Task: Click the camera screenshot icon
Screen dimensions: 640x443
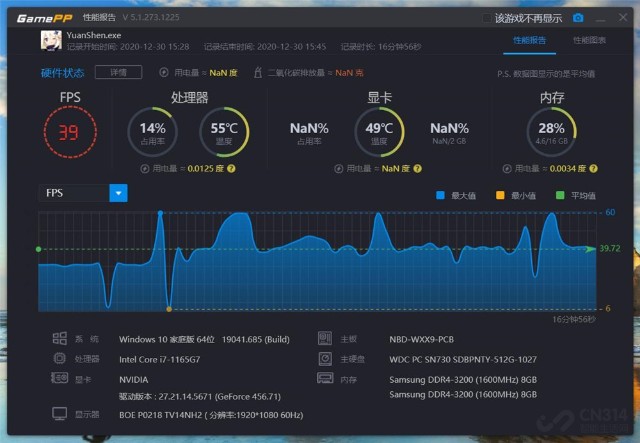Action: click(x=578, y=18)
